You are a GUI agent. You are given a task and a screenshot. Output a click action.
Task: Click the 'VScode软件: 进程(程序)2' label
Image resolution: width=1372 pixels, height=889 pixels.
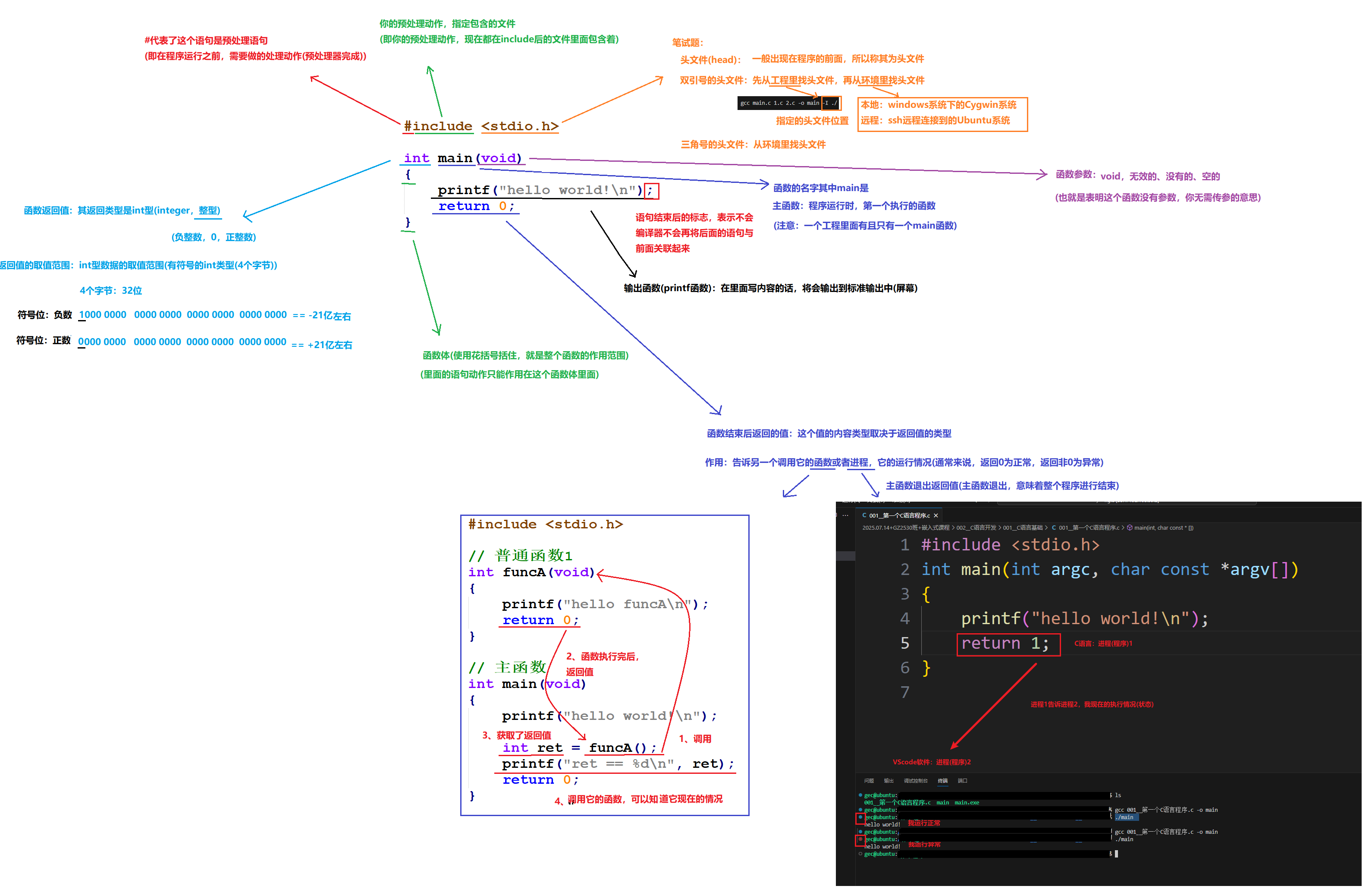(932, 762)
